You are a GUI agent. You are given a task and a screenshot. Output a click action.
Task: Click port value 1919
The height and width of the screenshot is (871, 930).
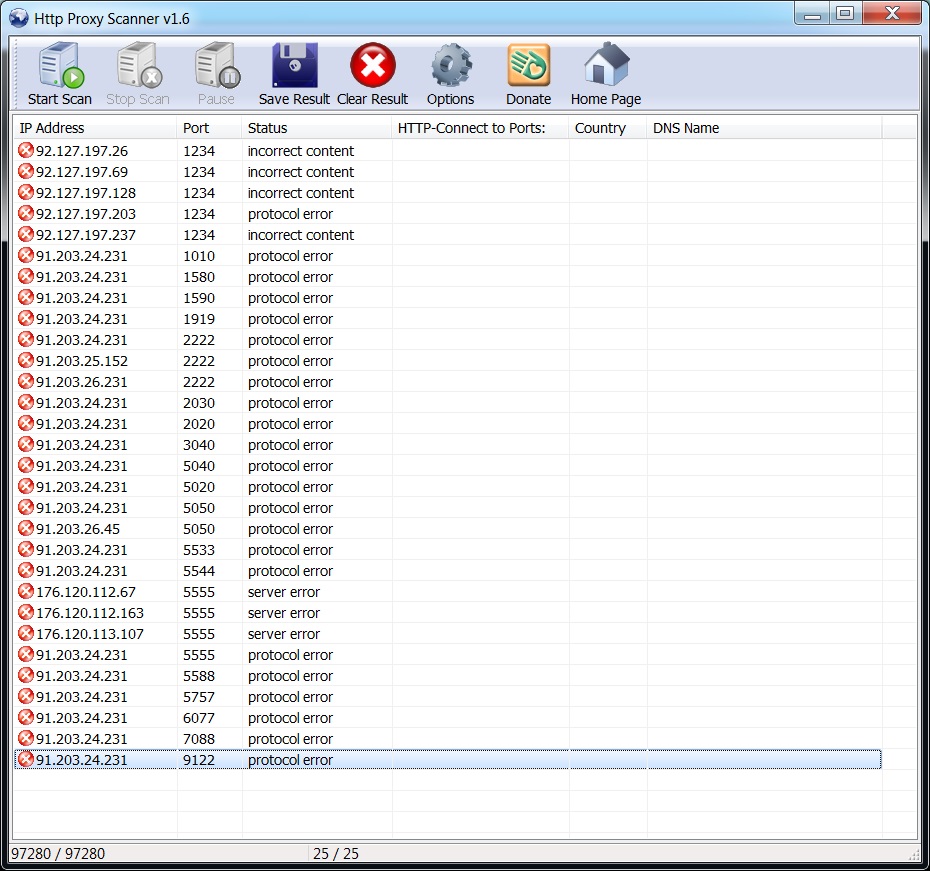point(199,319)
